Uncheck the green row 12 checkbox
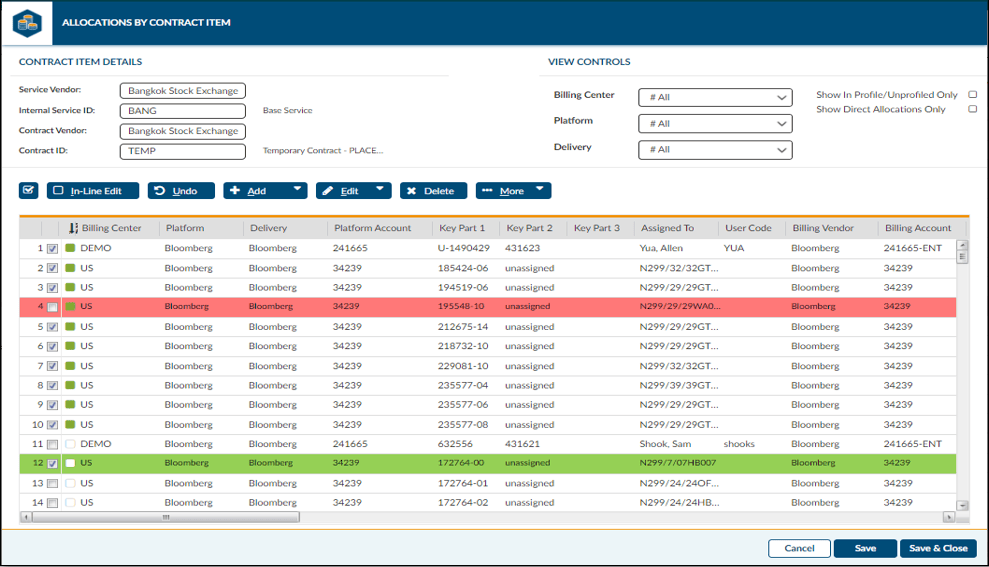Image resolution: width=989 pixels, height=567 pixels. [52, 464]
